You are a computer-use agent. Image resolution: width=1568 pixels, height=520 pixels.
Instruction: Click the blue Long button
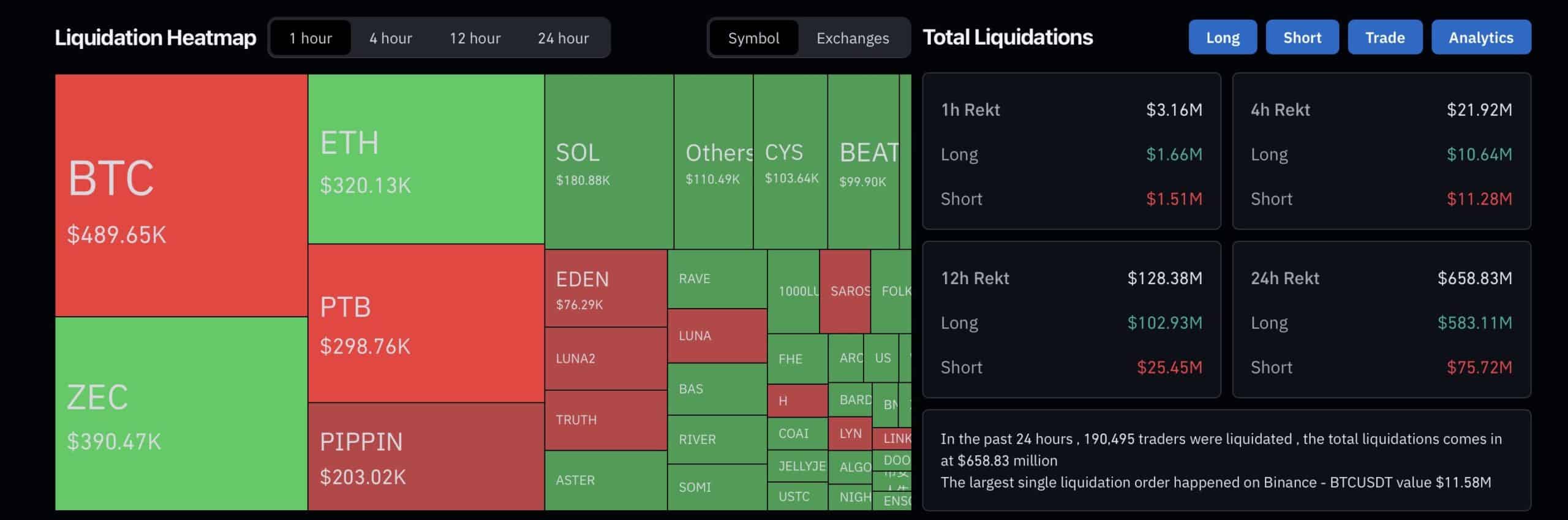(x=1223, y=37)
